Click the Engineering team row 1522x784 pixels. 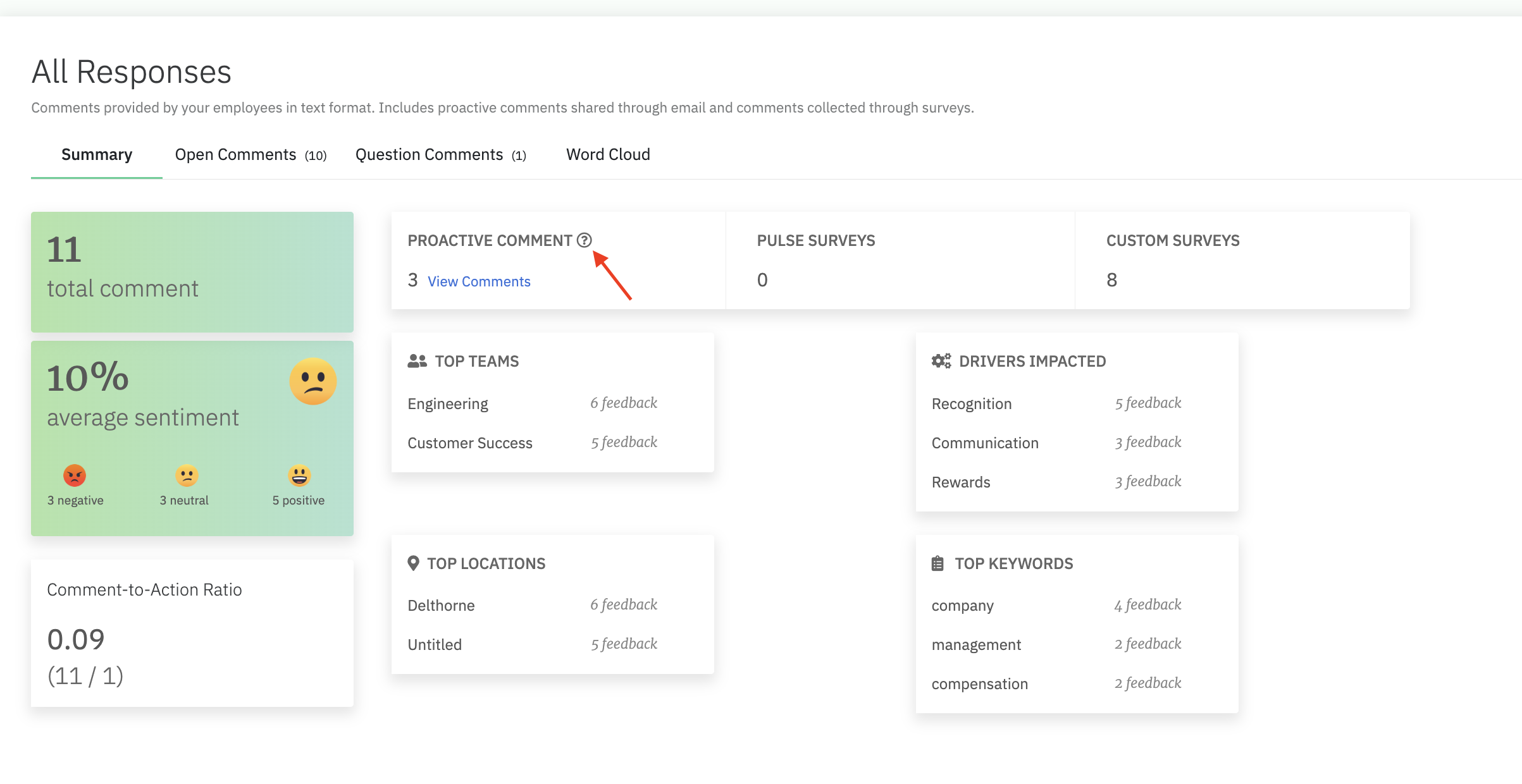tap(448, 404)
